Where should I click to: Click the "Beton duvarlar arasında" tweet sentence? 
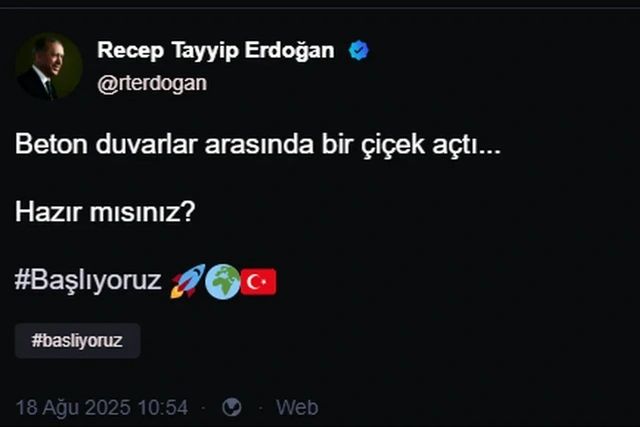164,144
